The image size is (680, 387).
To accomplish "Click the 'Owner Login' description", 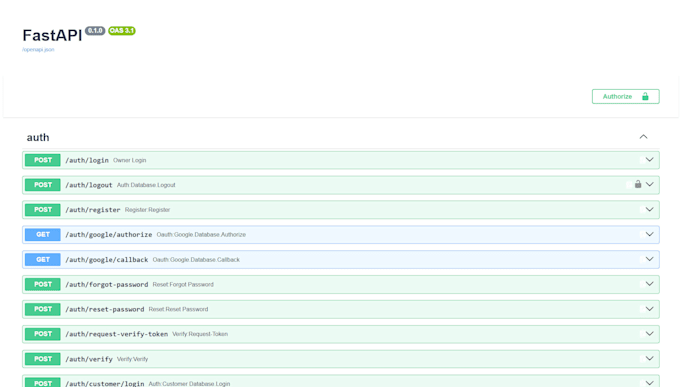I will pos(130,160).
